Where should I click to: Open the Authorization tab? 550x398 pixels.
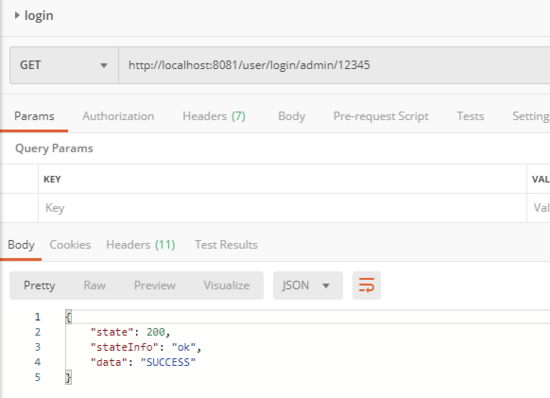pyautogui.click(x=118, y=116)
